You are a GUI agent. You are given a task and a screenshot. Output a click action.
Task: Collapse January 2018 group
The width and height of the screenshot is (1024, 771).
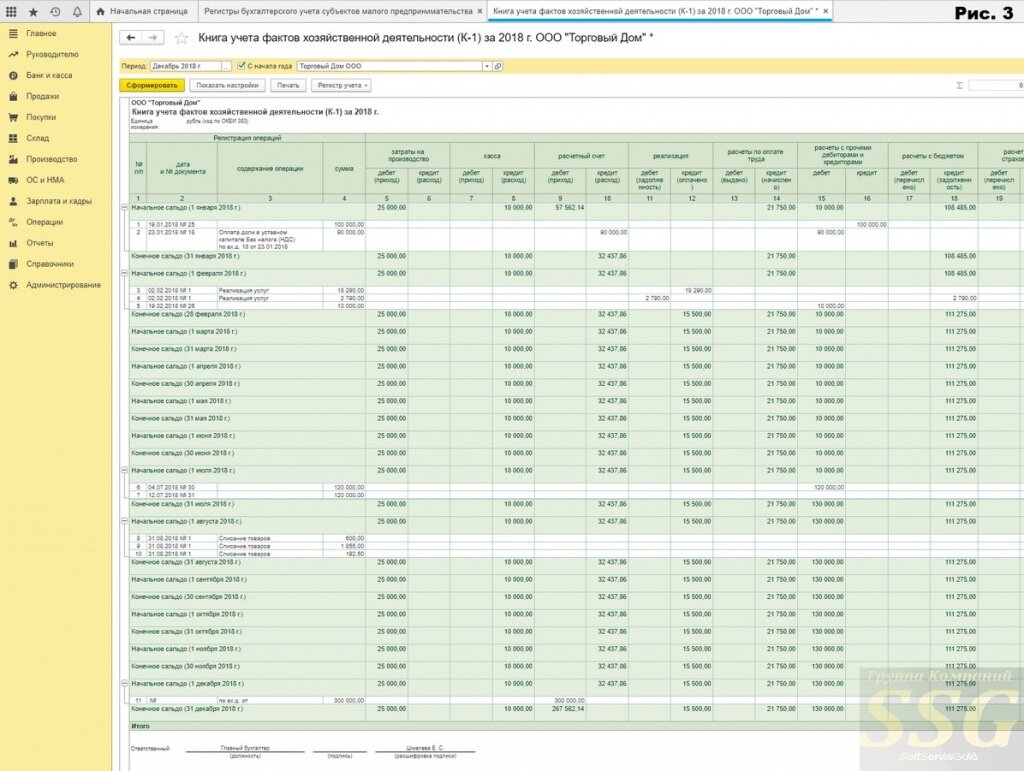coord(124,208)
